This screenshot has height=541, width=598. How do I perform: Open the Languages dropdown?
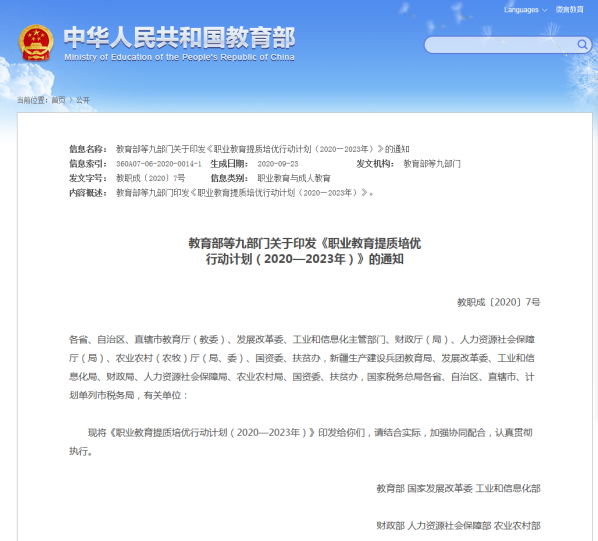525,10
